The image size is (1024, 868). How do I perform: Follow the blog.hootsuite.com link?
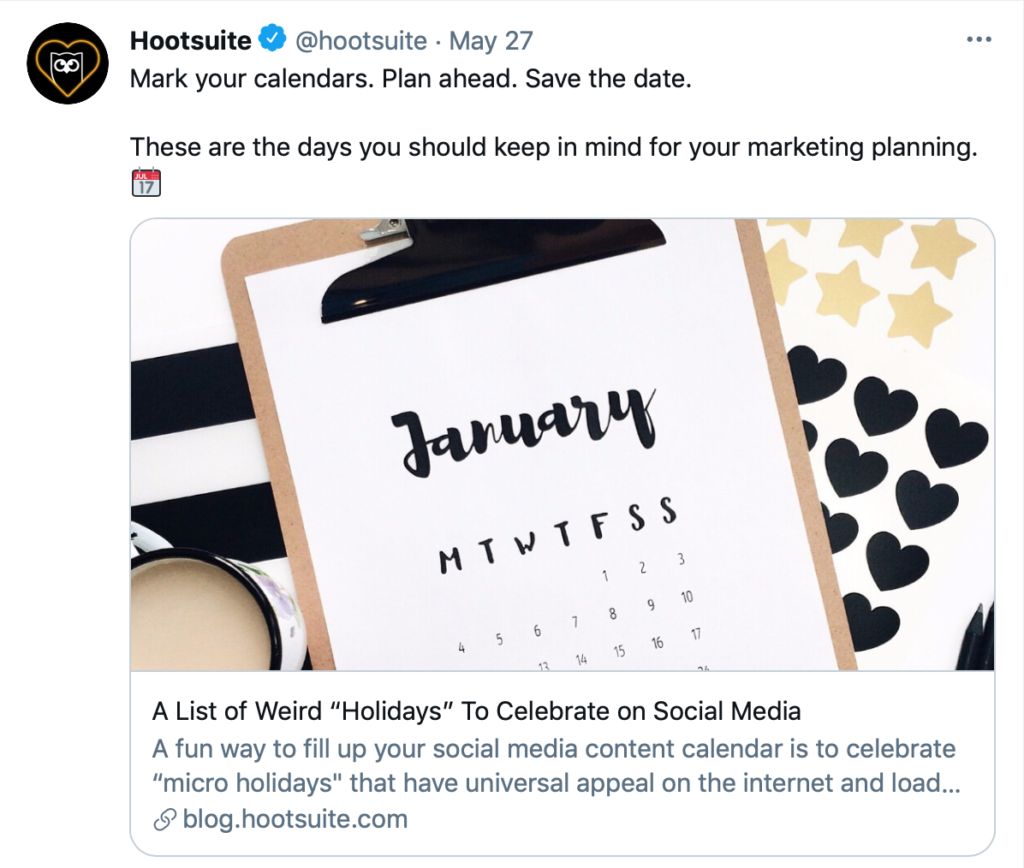point(295,820)
